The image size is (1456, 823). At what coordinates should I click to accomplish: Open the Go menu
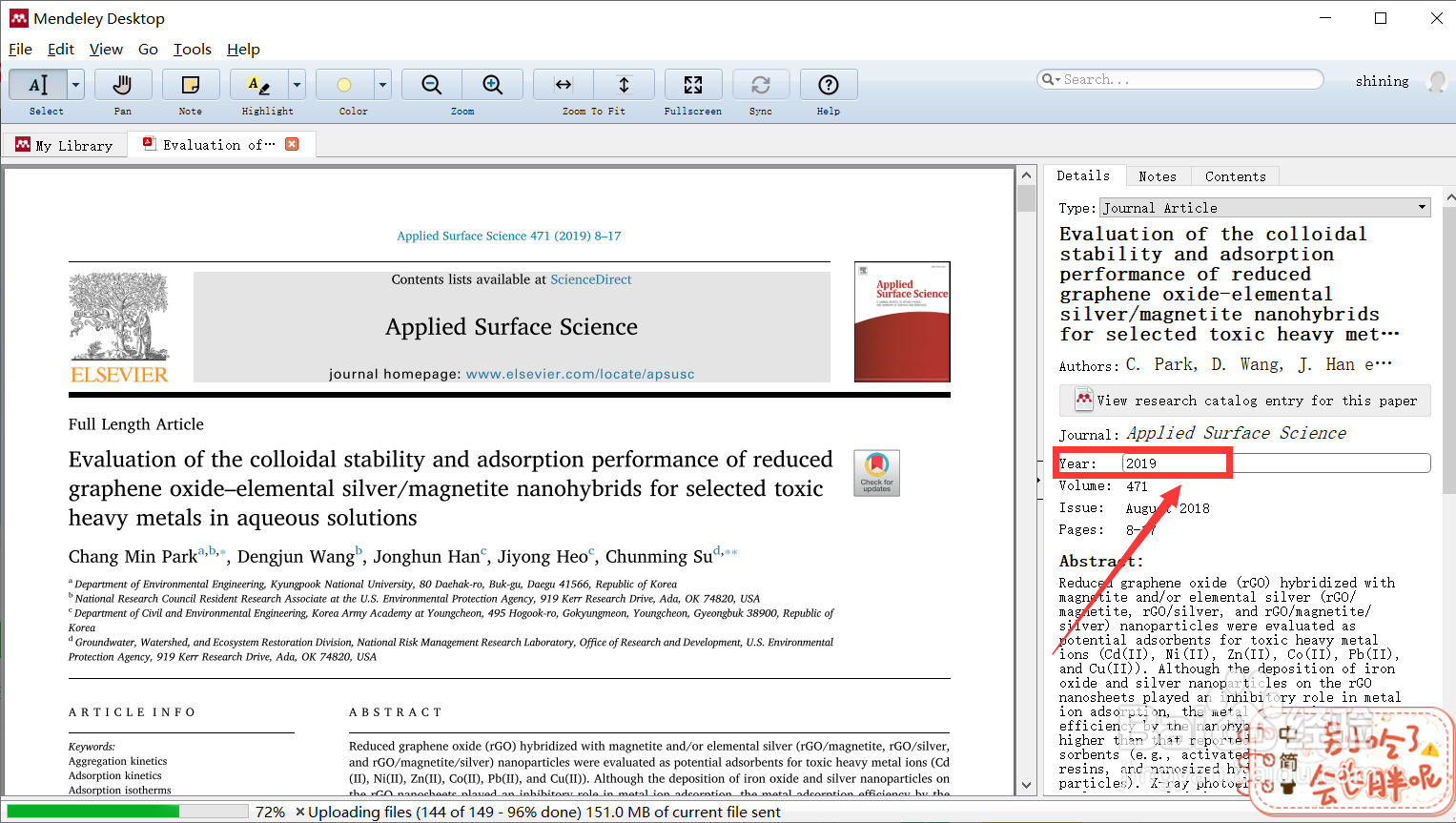pos(148,50)
